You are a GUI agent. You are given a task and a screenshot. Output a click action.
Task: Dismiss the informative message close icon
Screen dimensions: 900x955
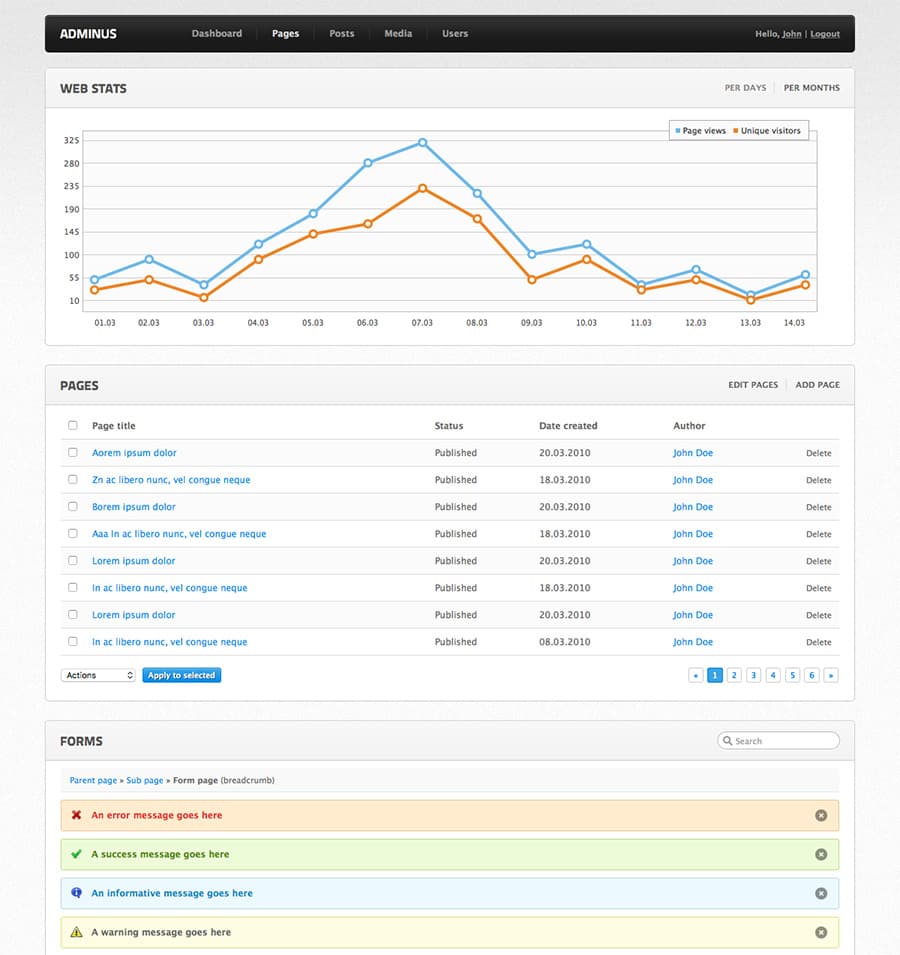pyautogui.click(x=821, y=893)
